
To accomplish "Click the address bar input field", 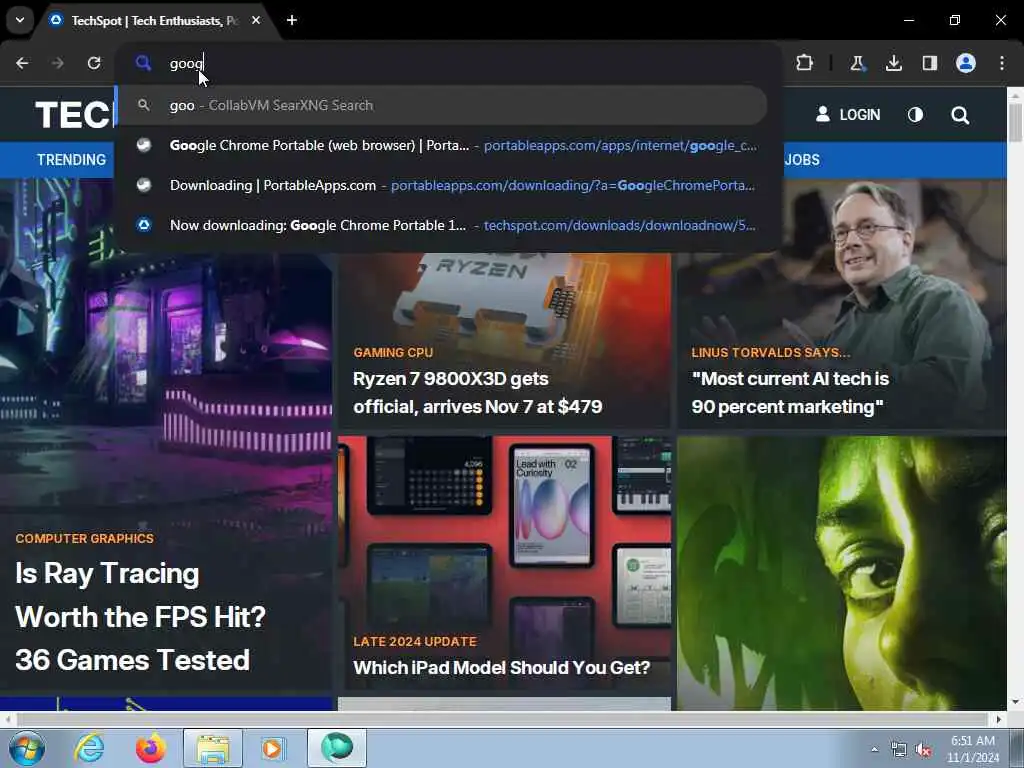I will tap(457, 63).
